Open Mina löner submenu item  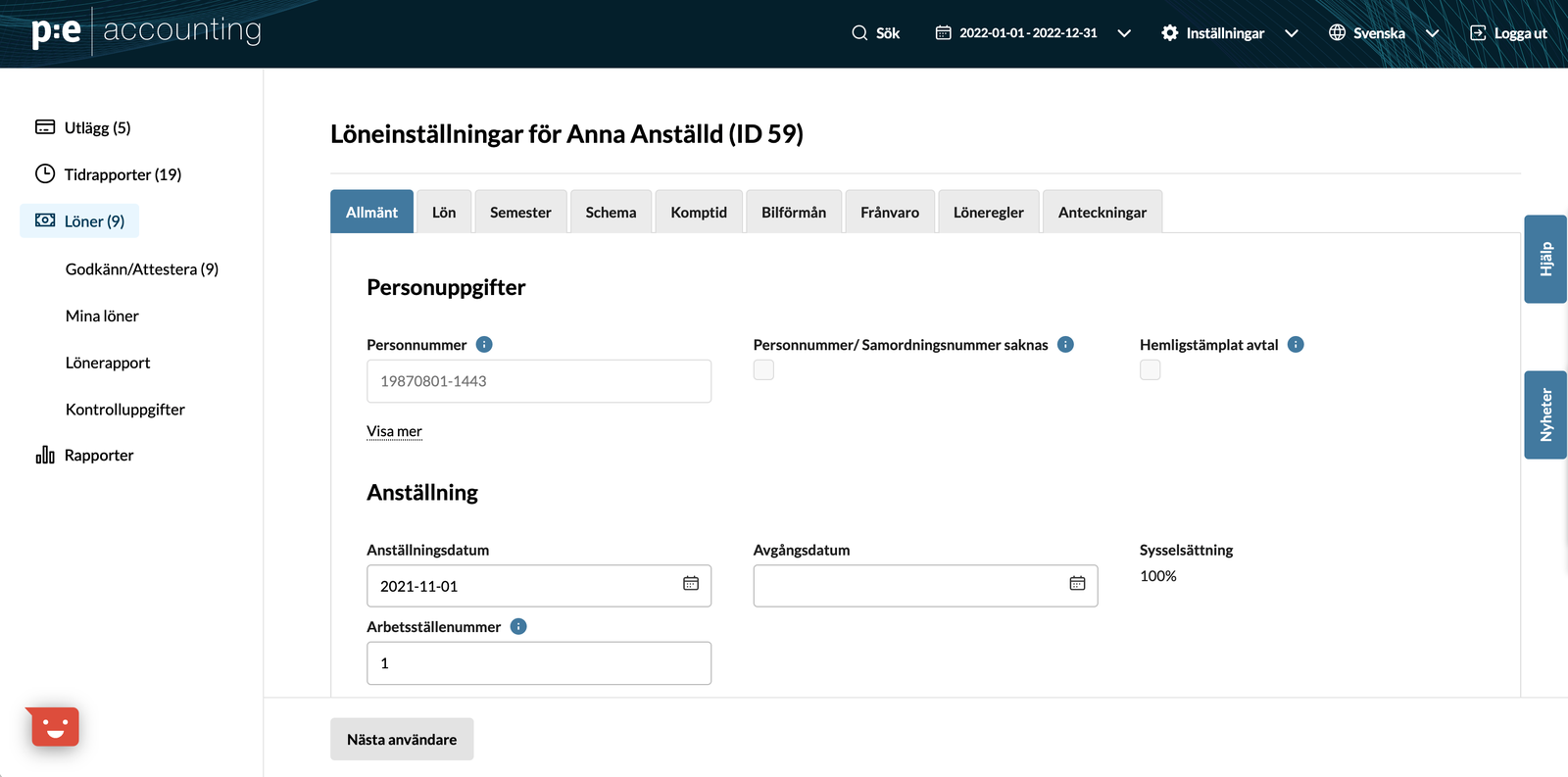pyautogui.click(x=102, y=316)
